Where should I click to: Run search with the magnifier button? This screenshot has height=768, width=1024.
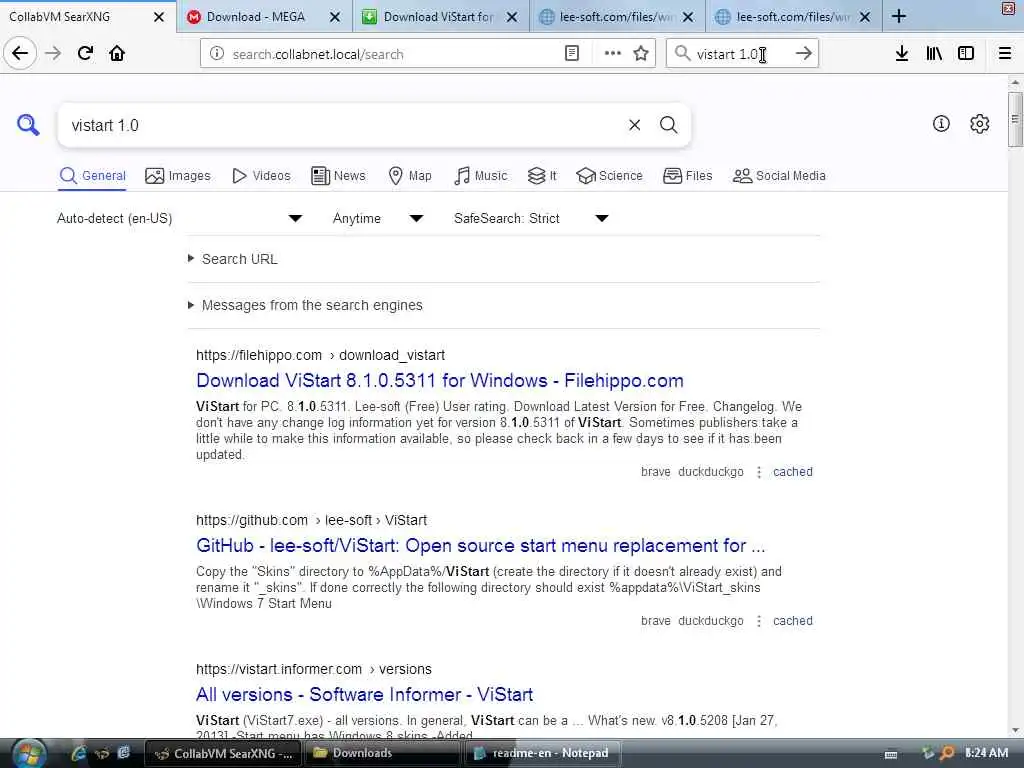coord(668,125)
